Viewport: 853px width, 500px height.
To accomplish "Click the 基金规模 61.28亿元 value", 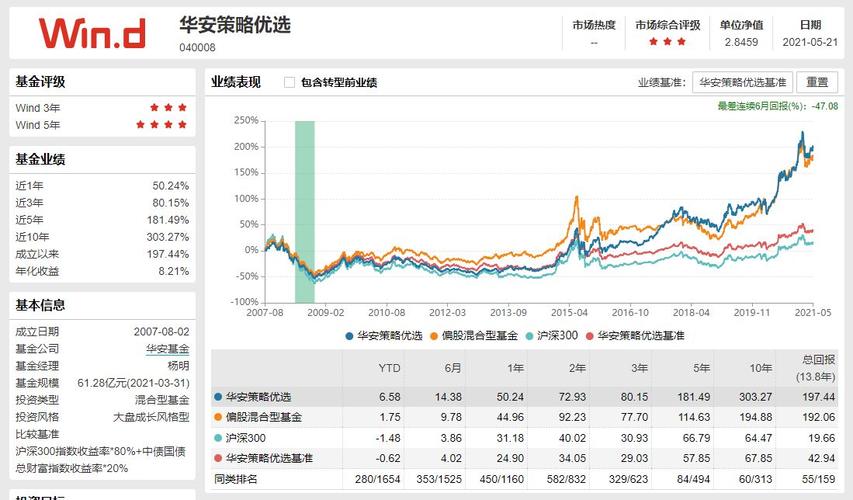I will click(133, 383).
